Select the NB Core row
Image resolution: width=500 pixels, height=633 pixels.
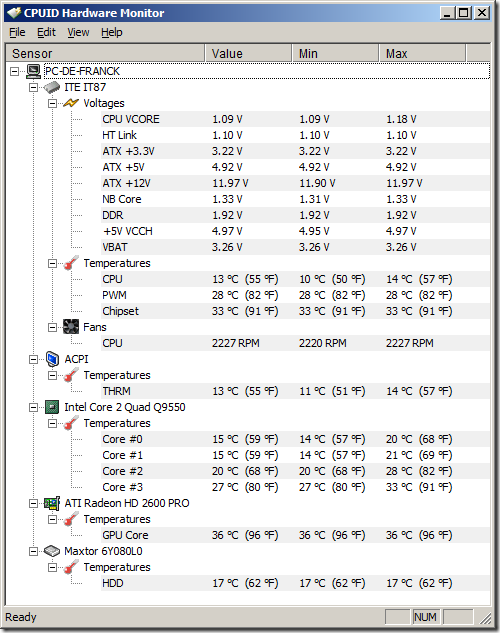[295, 199]
